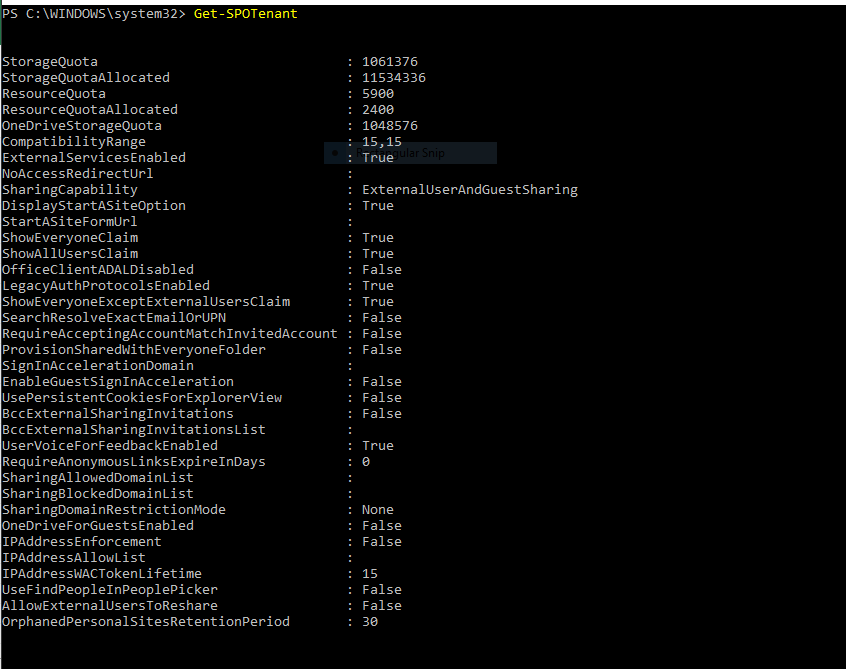
Task: Click the AllowExternalUsersToReshare property name
Action: pyautogui.click(x=110, y=606)
